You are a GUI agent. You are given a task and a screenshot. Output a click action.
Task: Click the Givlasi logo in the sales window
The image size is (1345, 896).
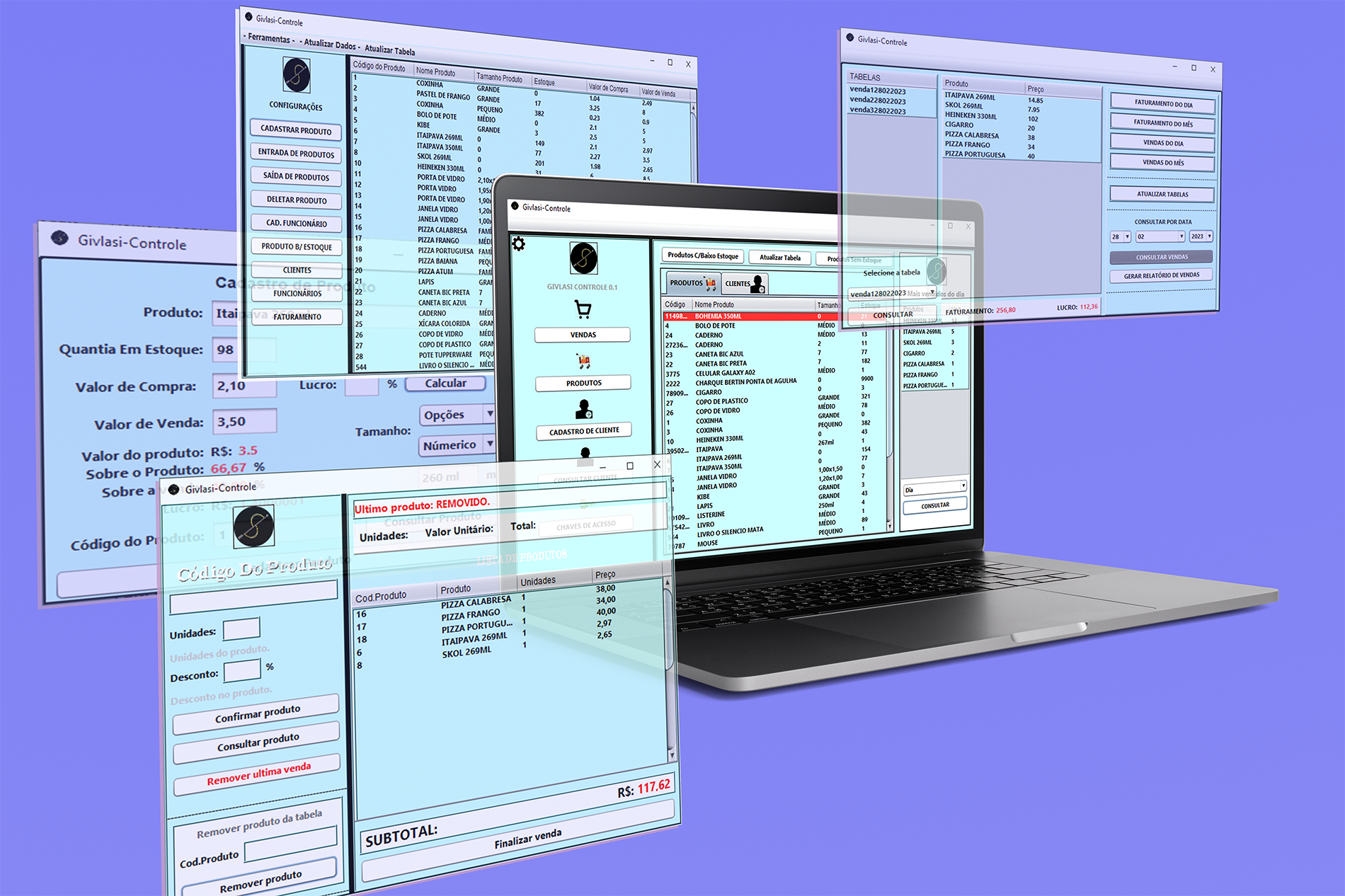coord(253,527)
